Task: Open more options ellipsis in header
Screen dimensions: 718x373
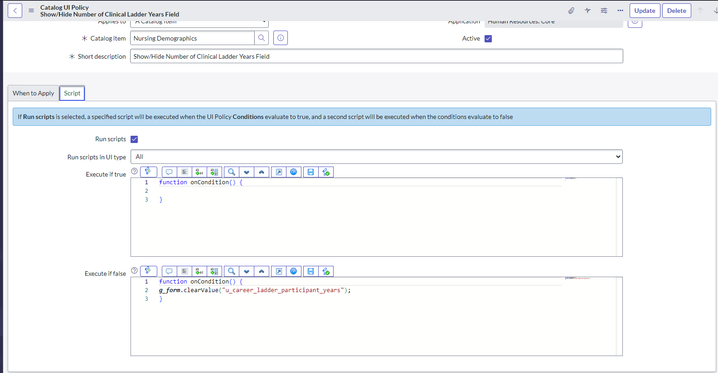Action: coord(620,11)
